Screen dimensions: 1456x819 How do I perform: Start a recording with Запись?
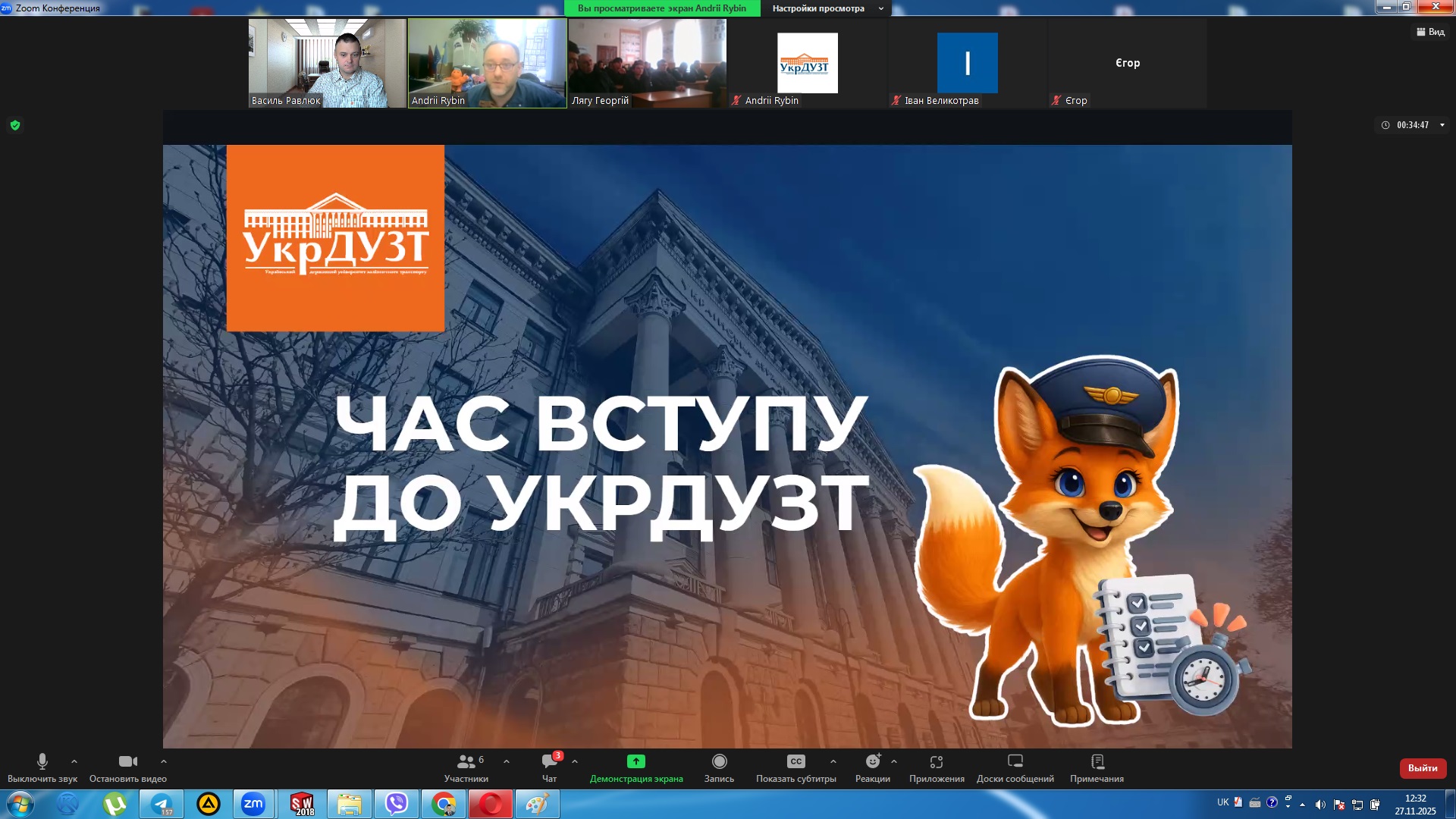(719, 766)
